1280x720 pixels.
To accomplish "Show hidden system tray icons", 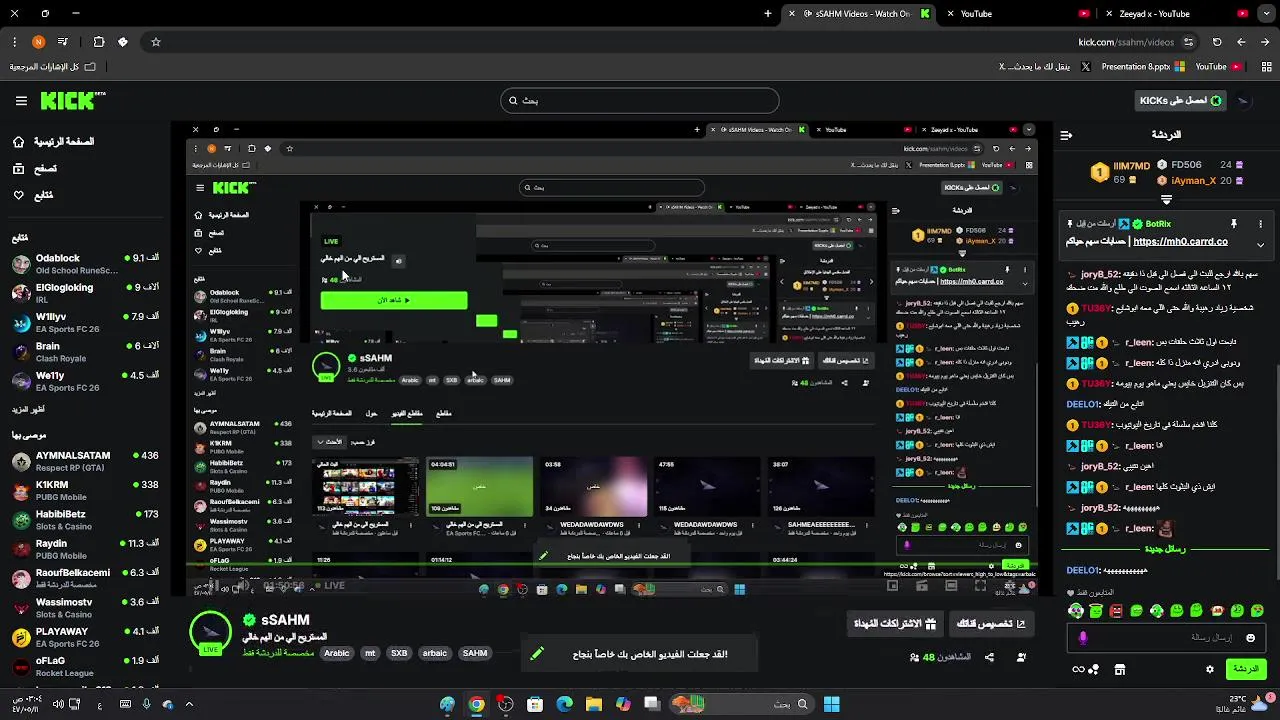I will [x=189, y=704].
